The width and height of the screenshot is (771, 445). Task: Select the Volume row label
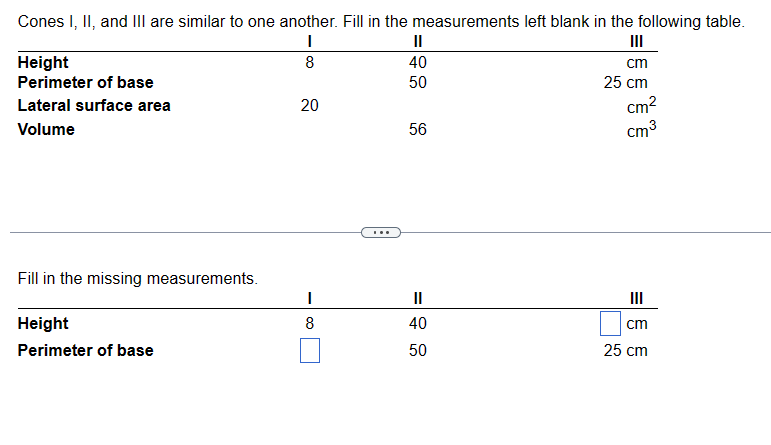point(46,129)
